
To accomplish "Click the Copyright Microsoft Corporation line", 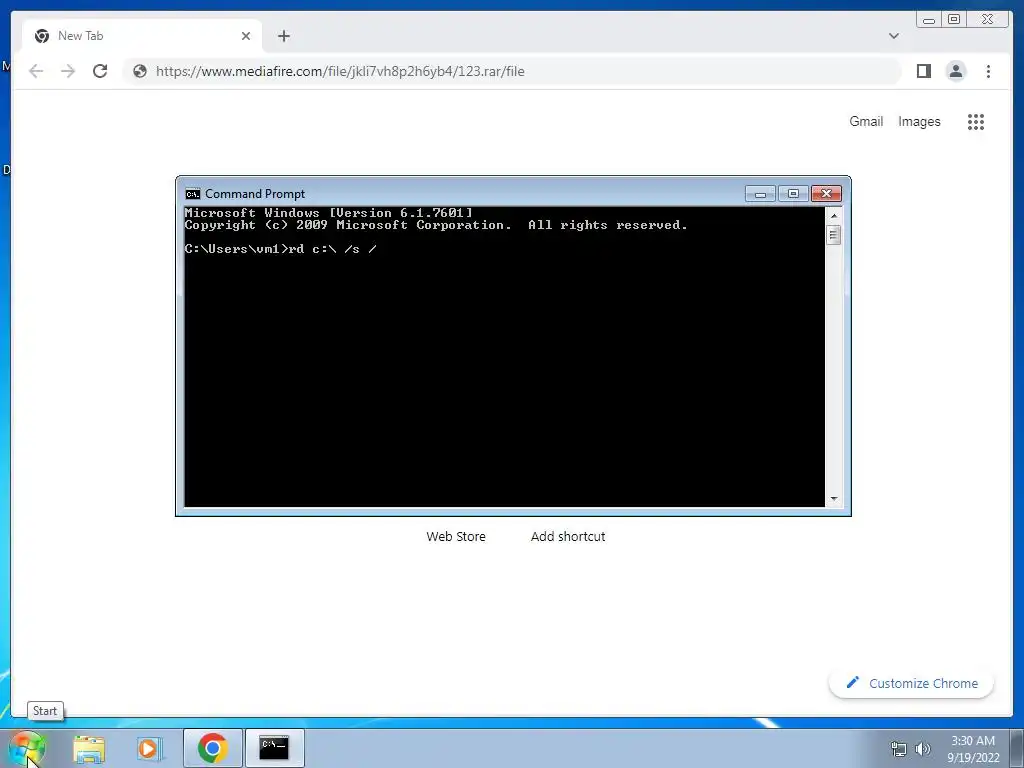I will pyautogui.click(x=436, y=225).
